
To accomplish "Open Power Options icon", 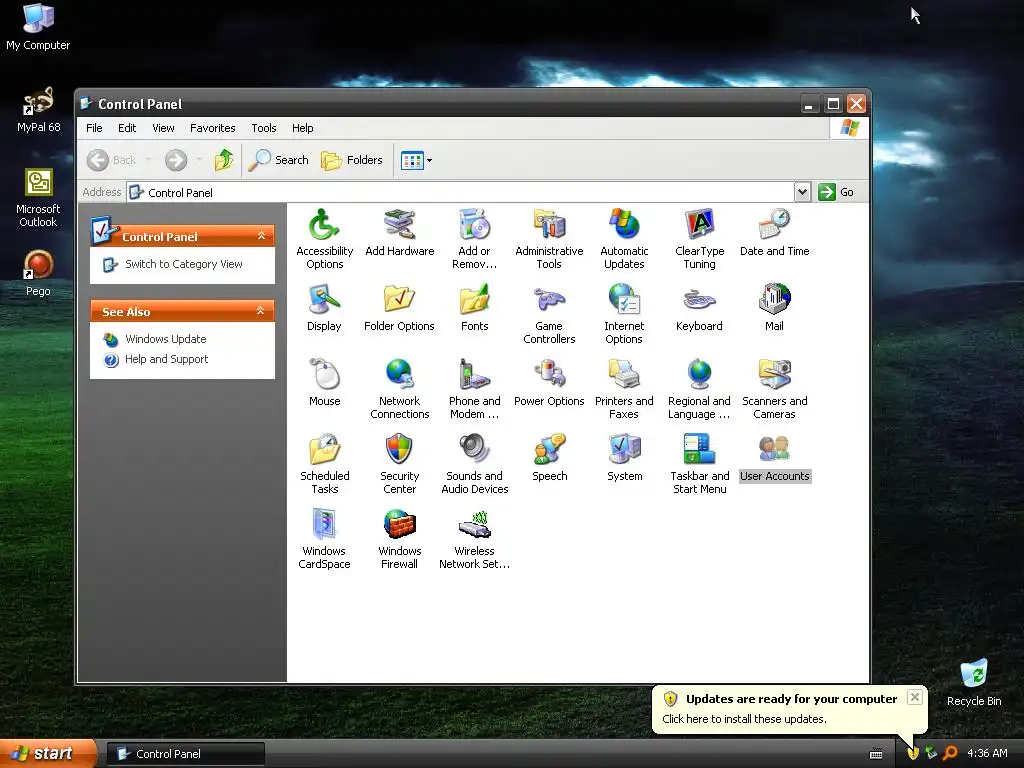I will point(549,383).
